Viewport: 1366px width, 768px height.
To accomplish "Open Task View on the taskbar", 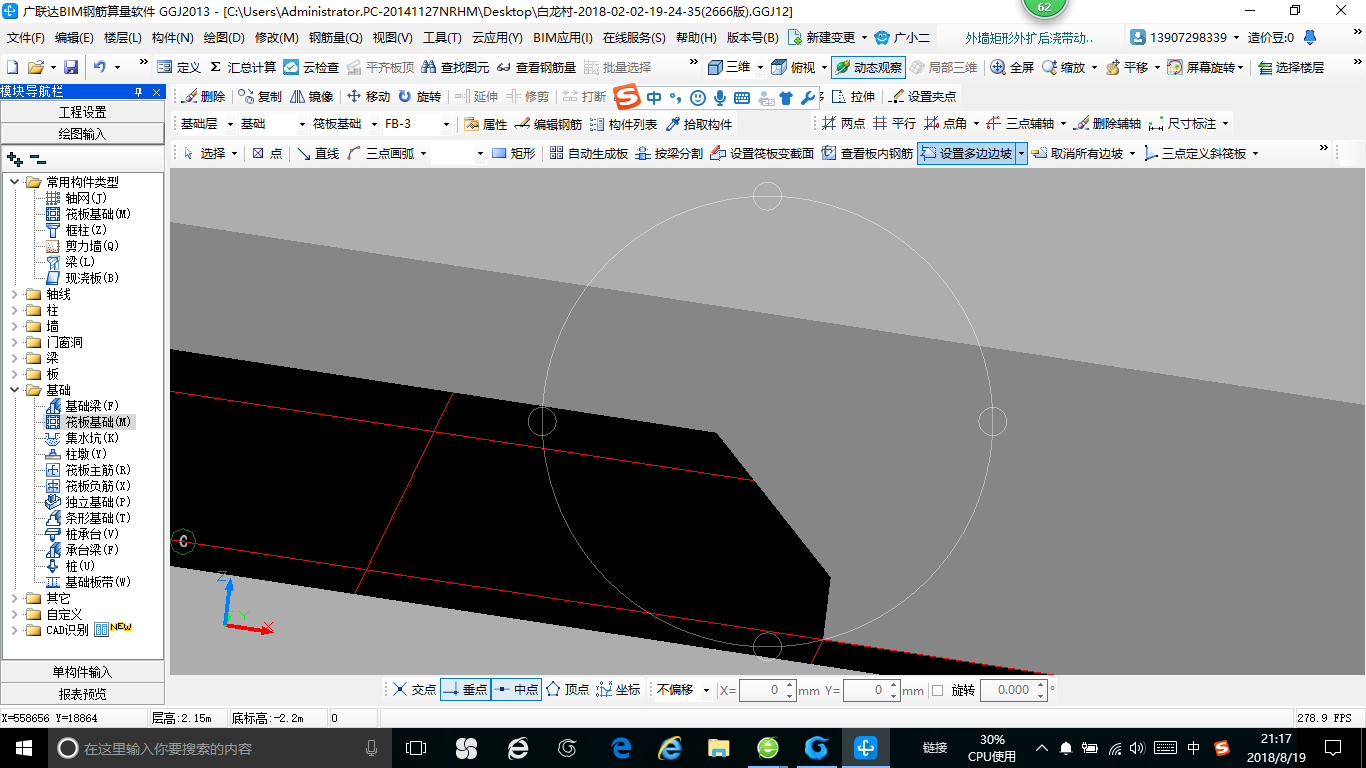I will [x=416, y=747].
